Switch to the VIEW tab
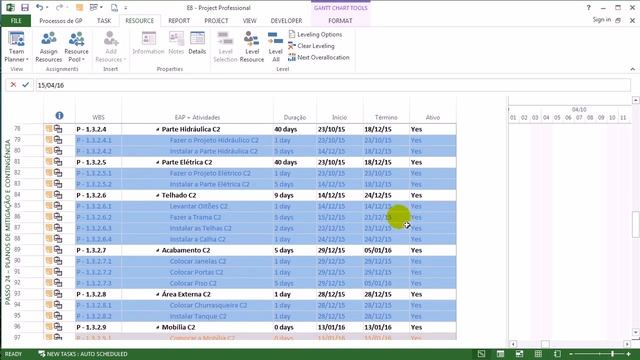This screenshot has height=360, width=640. click(249, 21)
